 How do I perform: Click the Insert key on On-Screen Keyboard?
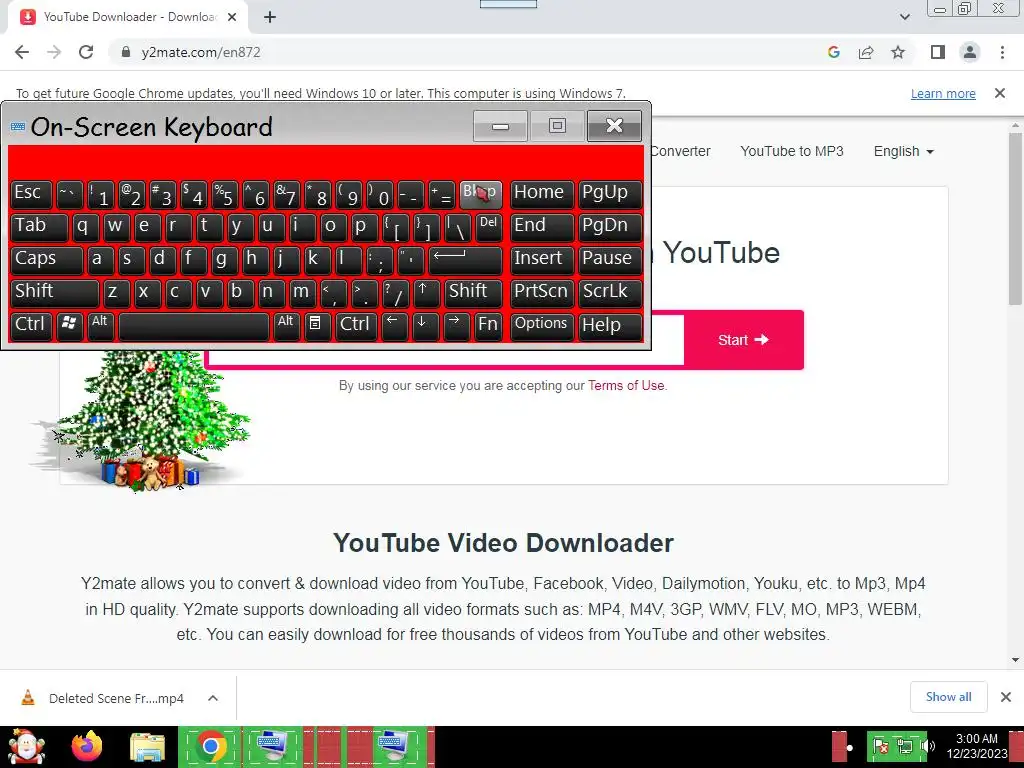(x=541, y=259)
